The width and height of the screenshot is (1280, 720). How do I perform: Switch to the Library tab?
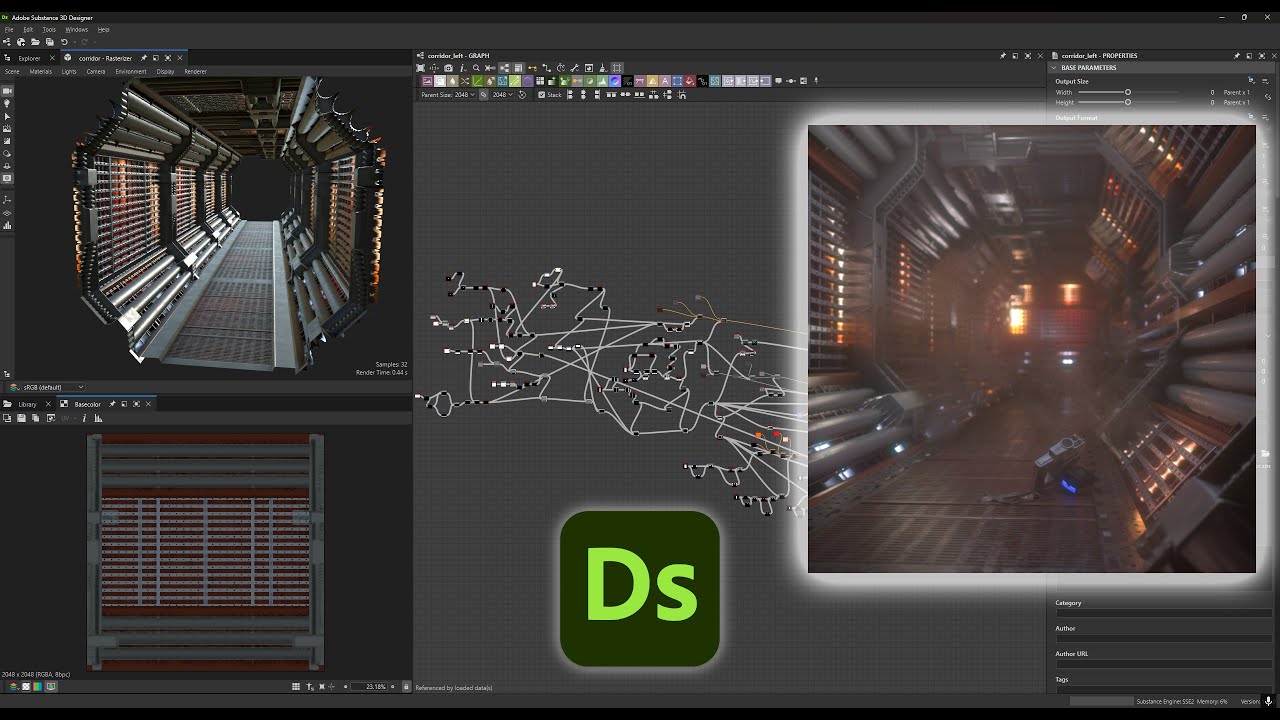click(27, 404)
